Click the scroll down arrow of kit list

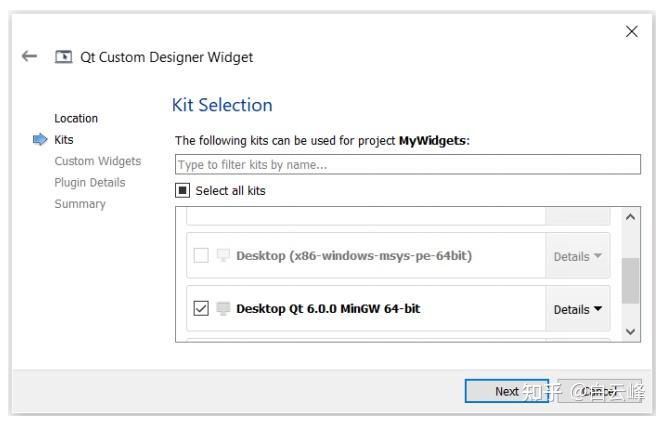[x=630, y=331]
